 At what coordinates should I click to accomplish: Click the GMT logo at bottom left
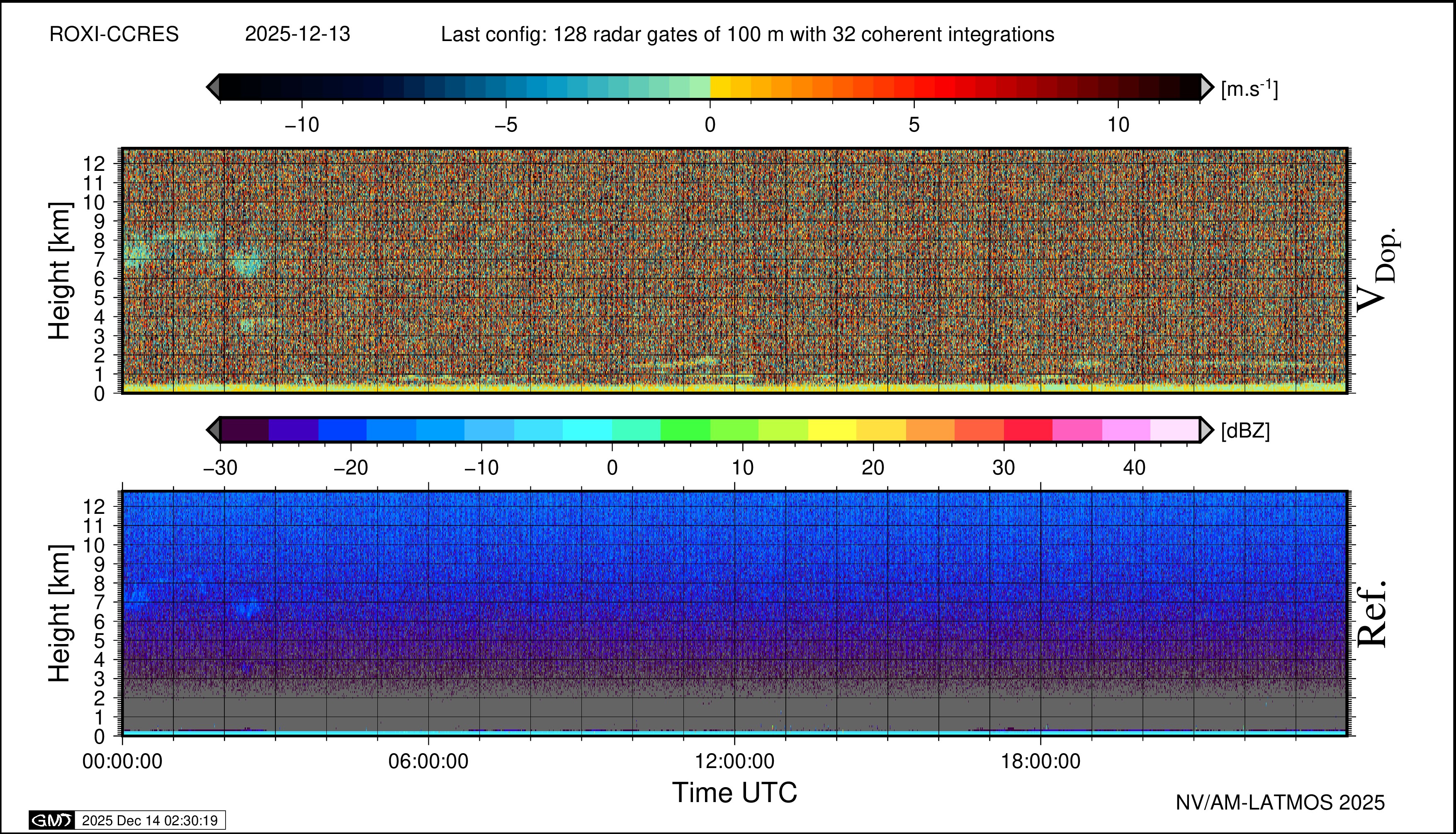pyautogui.click(x=51, y=820)
